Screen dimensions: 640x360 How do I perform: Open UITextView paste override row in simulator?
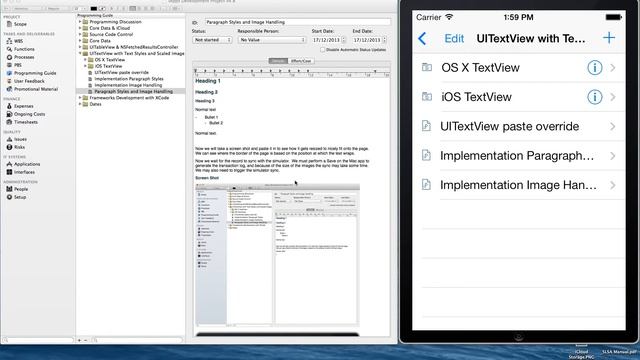(518, 126)
